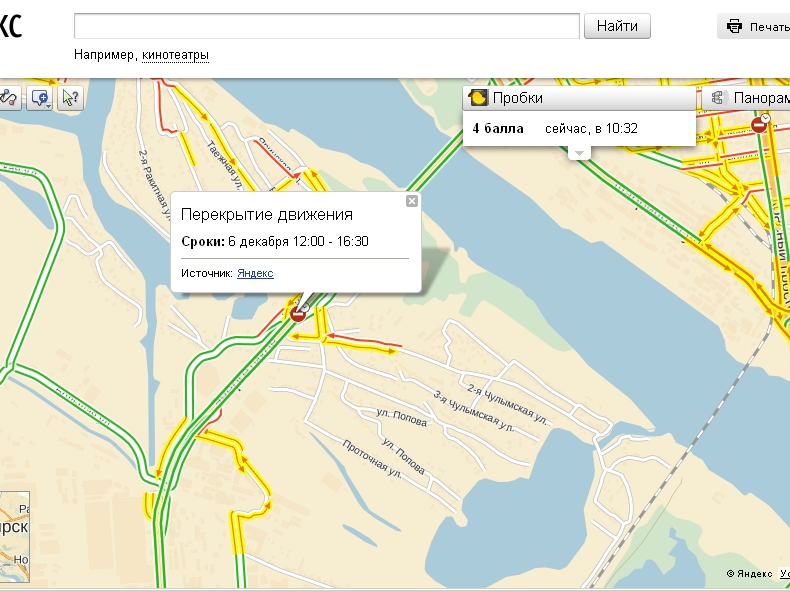The image size is (790, 592).
Task: Click the © Яндекс copyright link
Action: tap(750, 574)
